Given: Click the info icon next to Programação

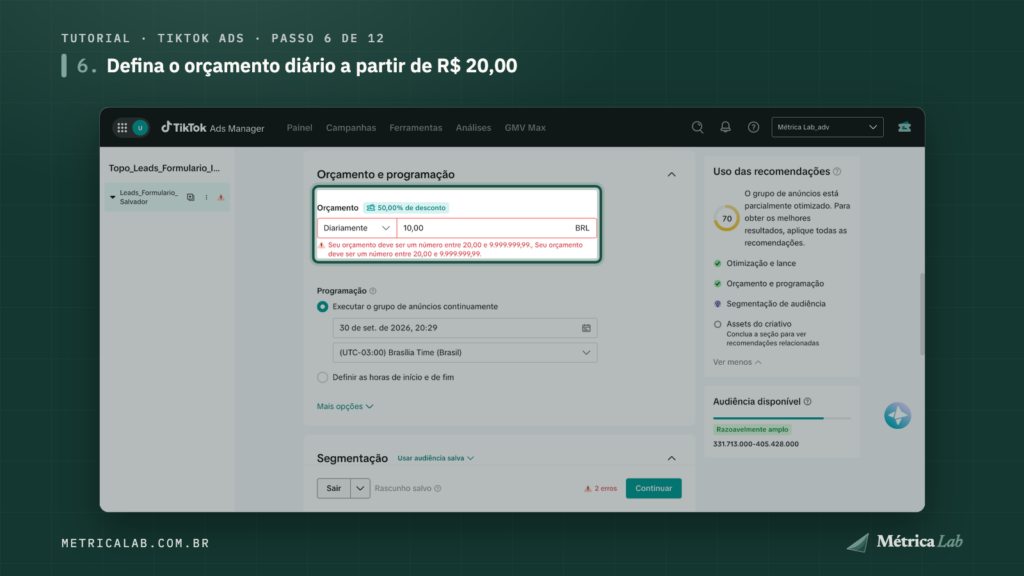Looking at the screenshot, I should click(x=373, y=291).
